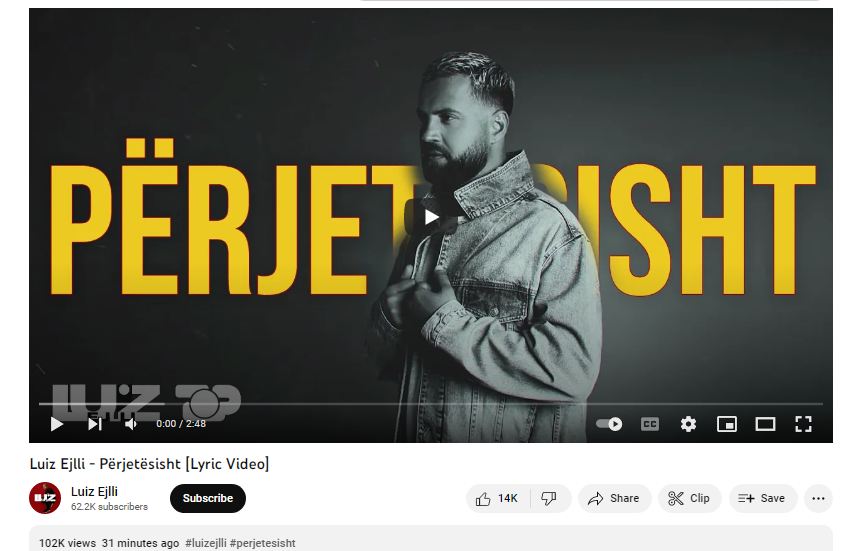The width and height of the screenshot is (847, 551).
Task: Enter full screen mode
Action: 803,424
